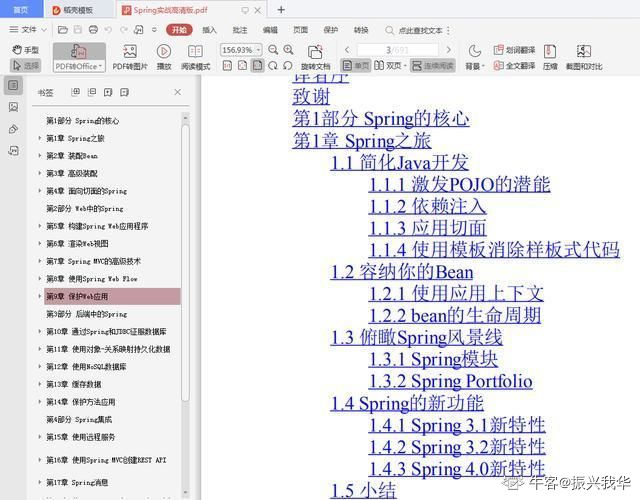This screenshot has width=640, height=500.
Task: Switch to the 首页 tab
Action: (21, 10)
